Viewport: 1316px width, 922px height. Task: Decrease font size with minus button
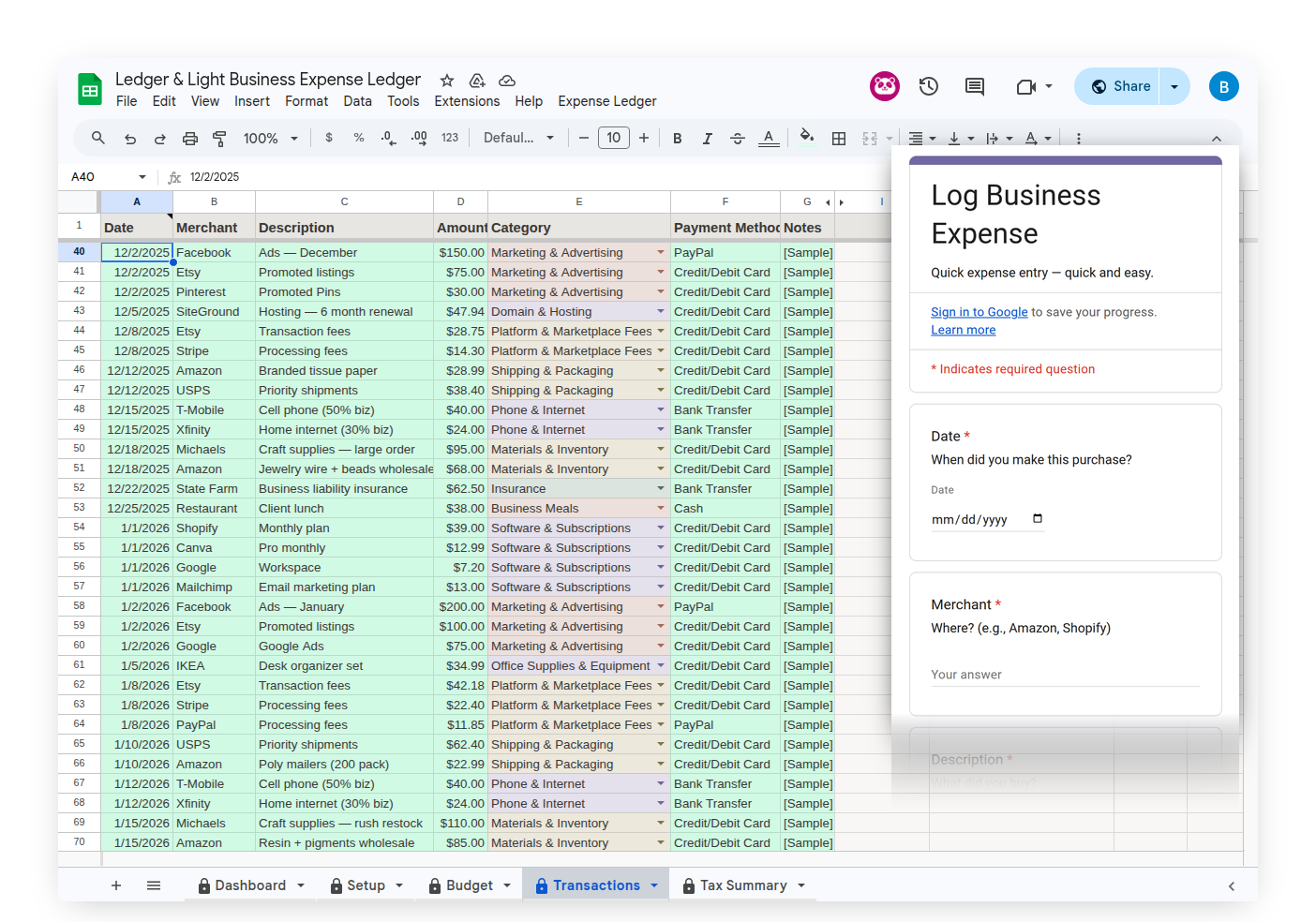(x=583, y=138)
